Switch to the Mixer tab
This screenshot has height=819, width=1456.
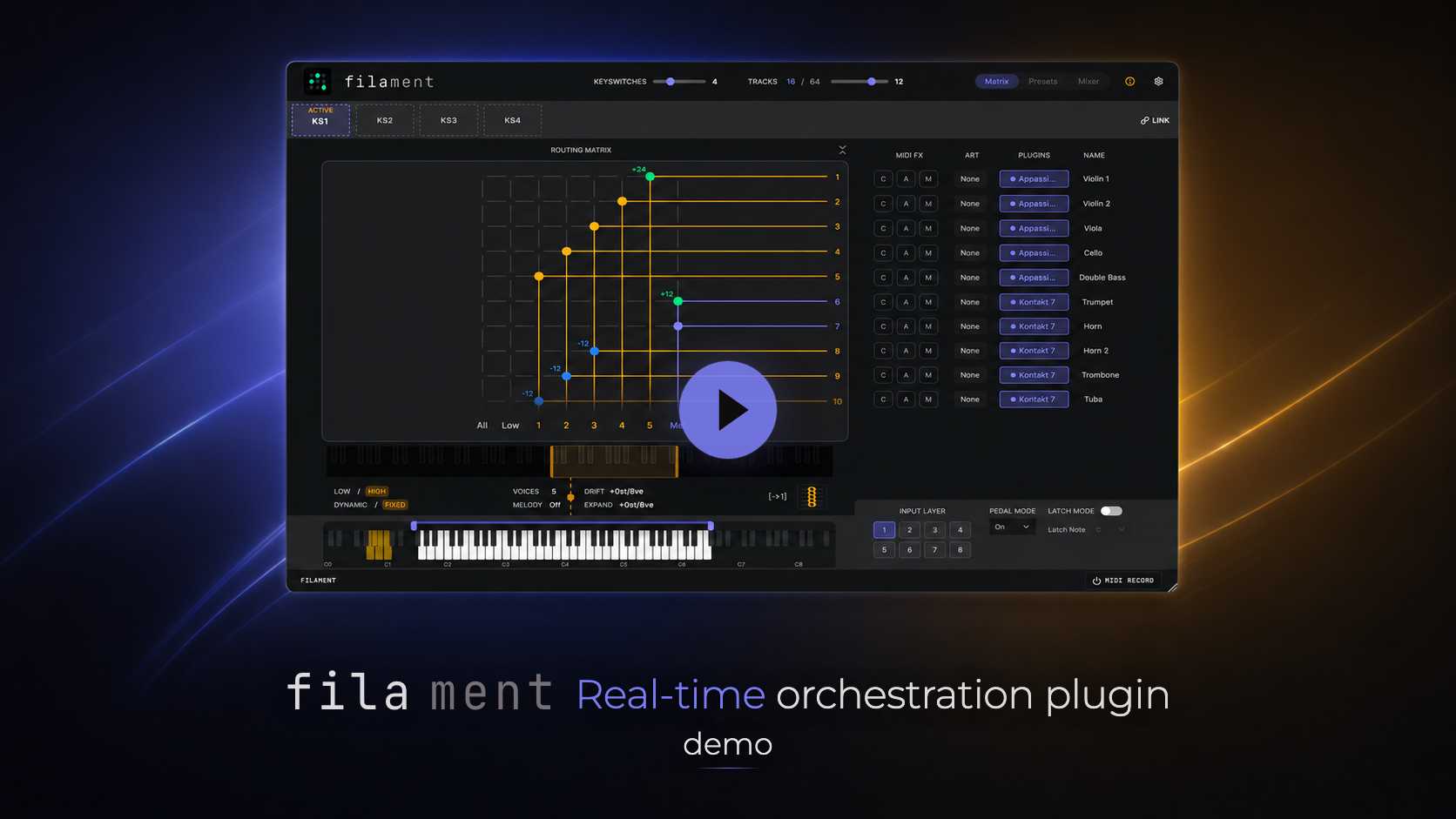[x=1089, y=81]
